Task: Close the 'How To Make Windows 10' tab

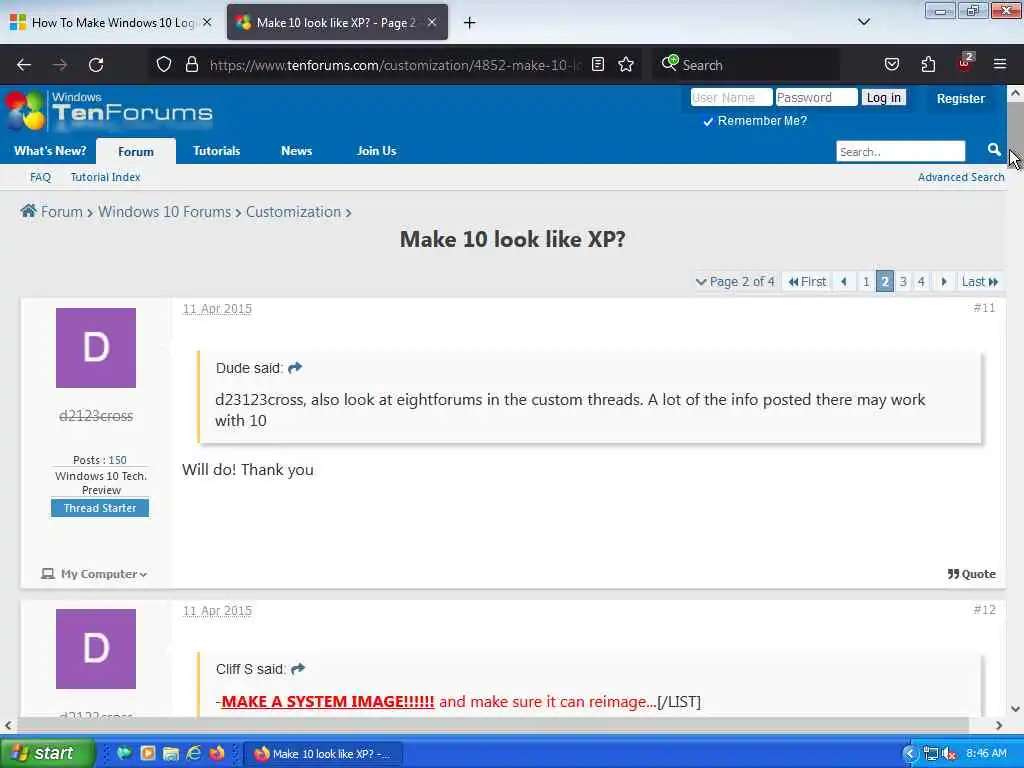Action: [207, 22]
